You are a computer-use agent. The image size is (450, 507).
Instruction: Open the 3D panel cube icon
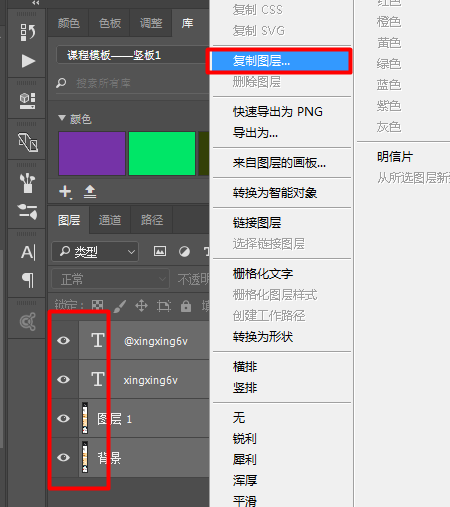click(x=28, y=101)
